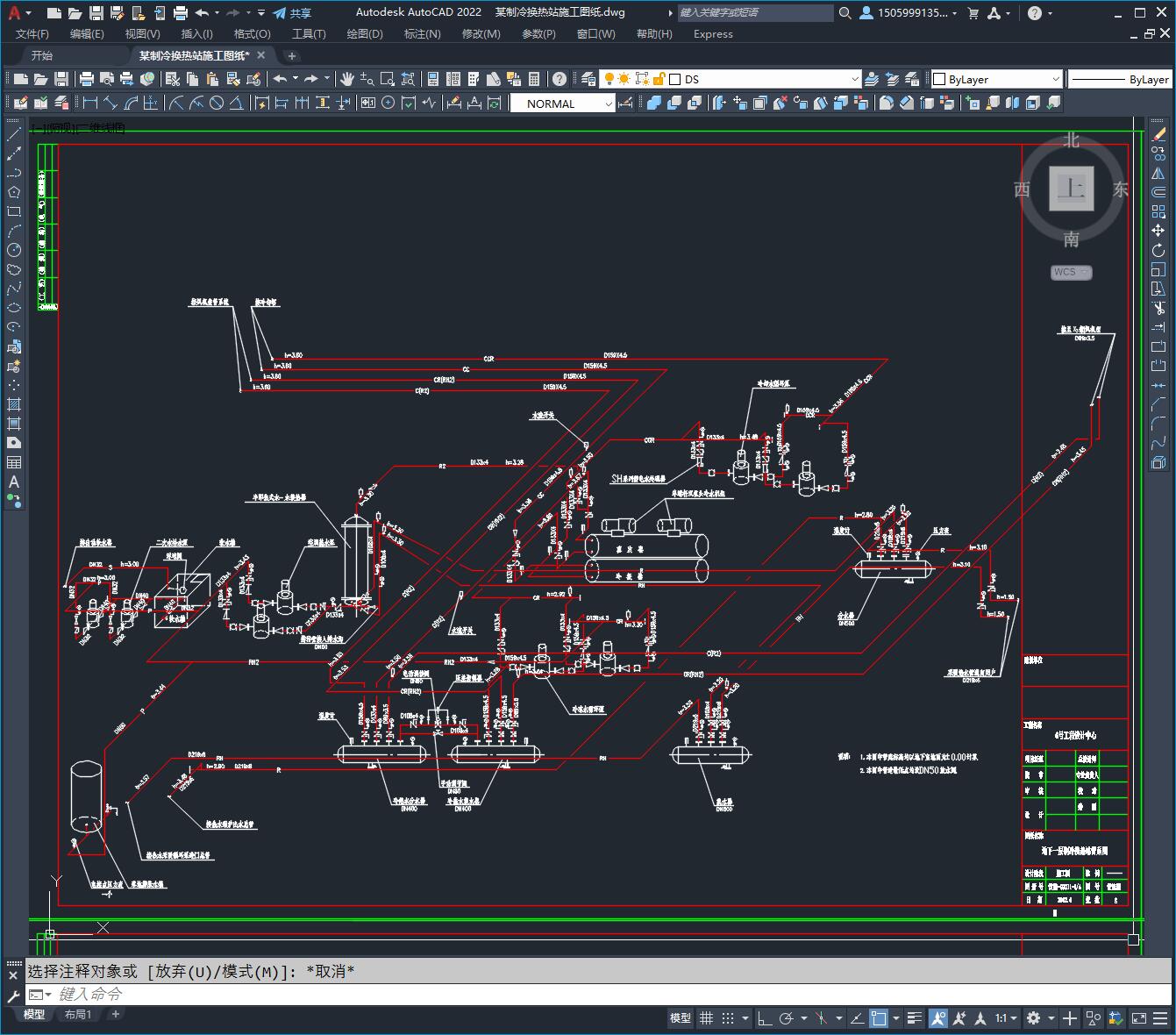Select the Hatch tool in draw toolbar
The width and height of the screenshot is (1176, 1035).
(x=14, y=404)
